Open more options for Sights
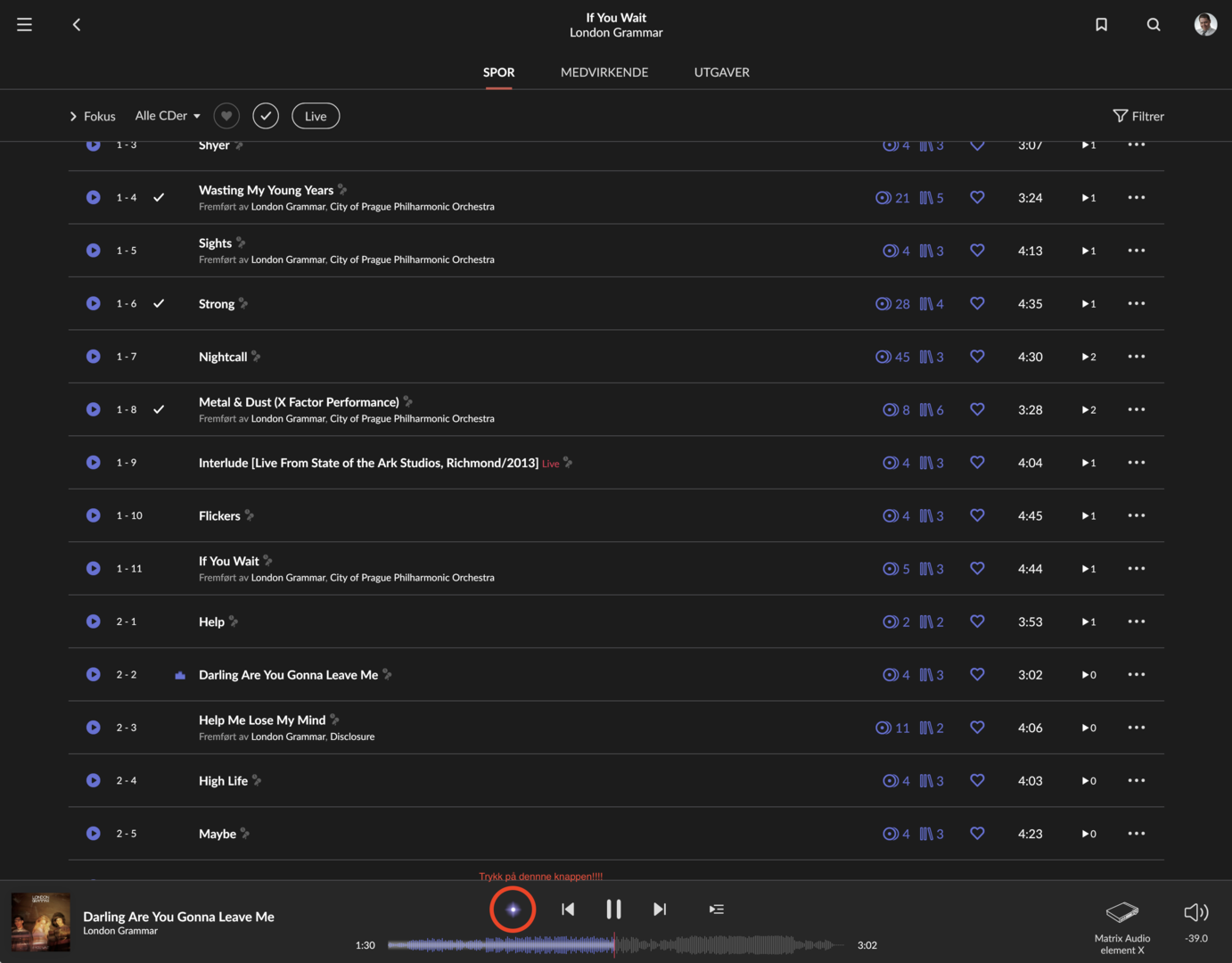The height and width of the screenshot is (963, 1232). [1136, 251]
